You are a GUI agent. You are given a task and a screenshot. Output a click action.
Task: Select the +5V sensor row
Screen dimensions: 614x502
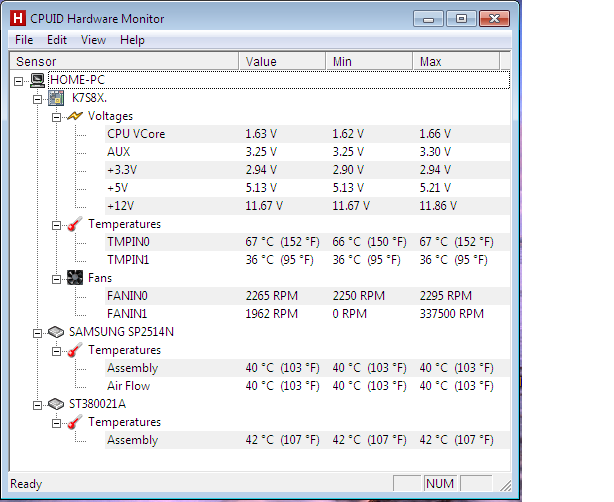click(x=307, y=188)
